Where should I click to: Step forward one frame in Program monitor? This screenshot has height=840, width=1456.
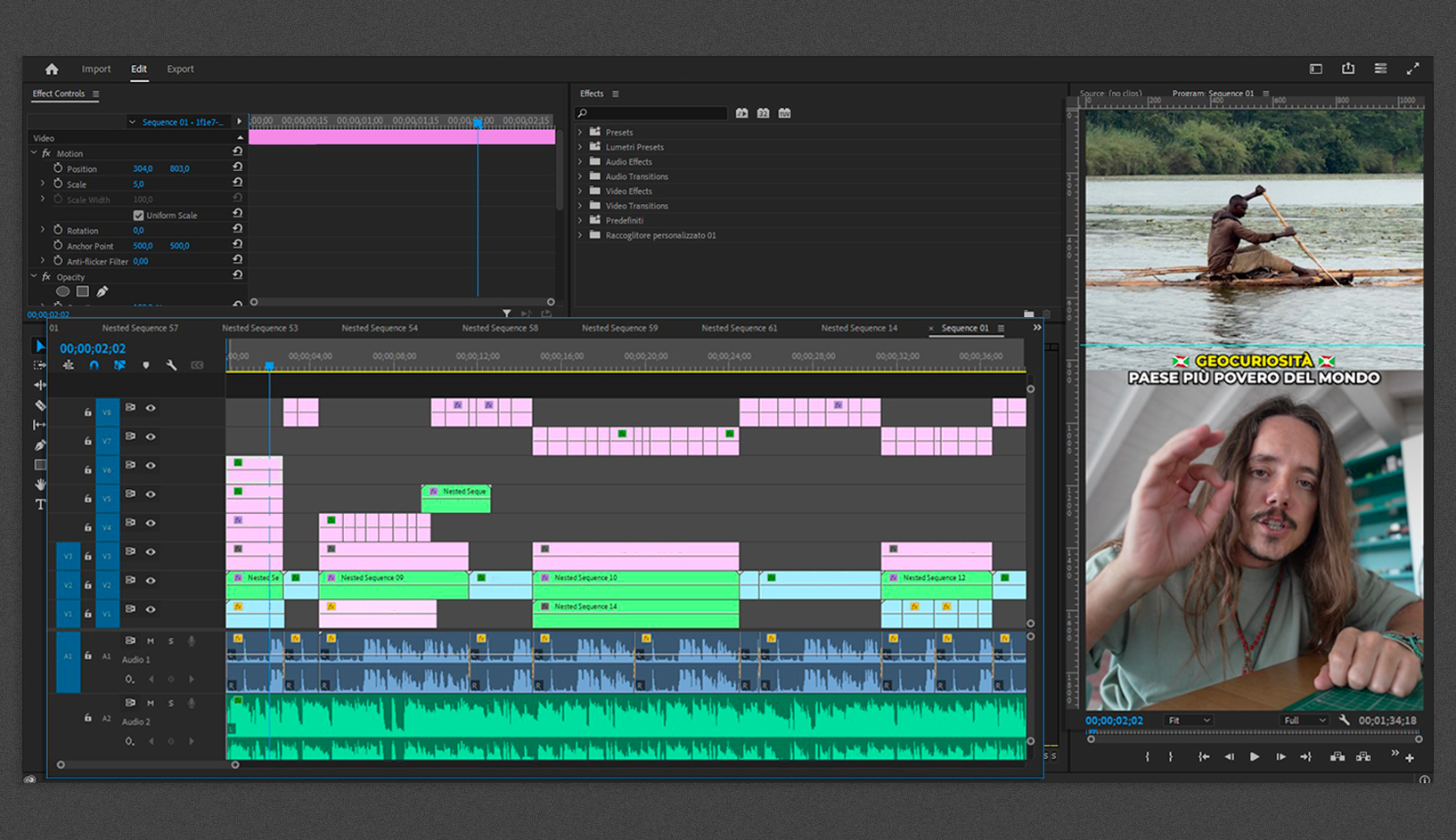(1280, 757)
